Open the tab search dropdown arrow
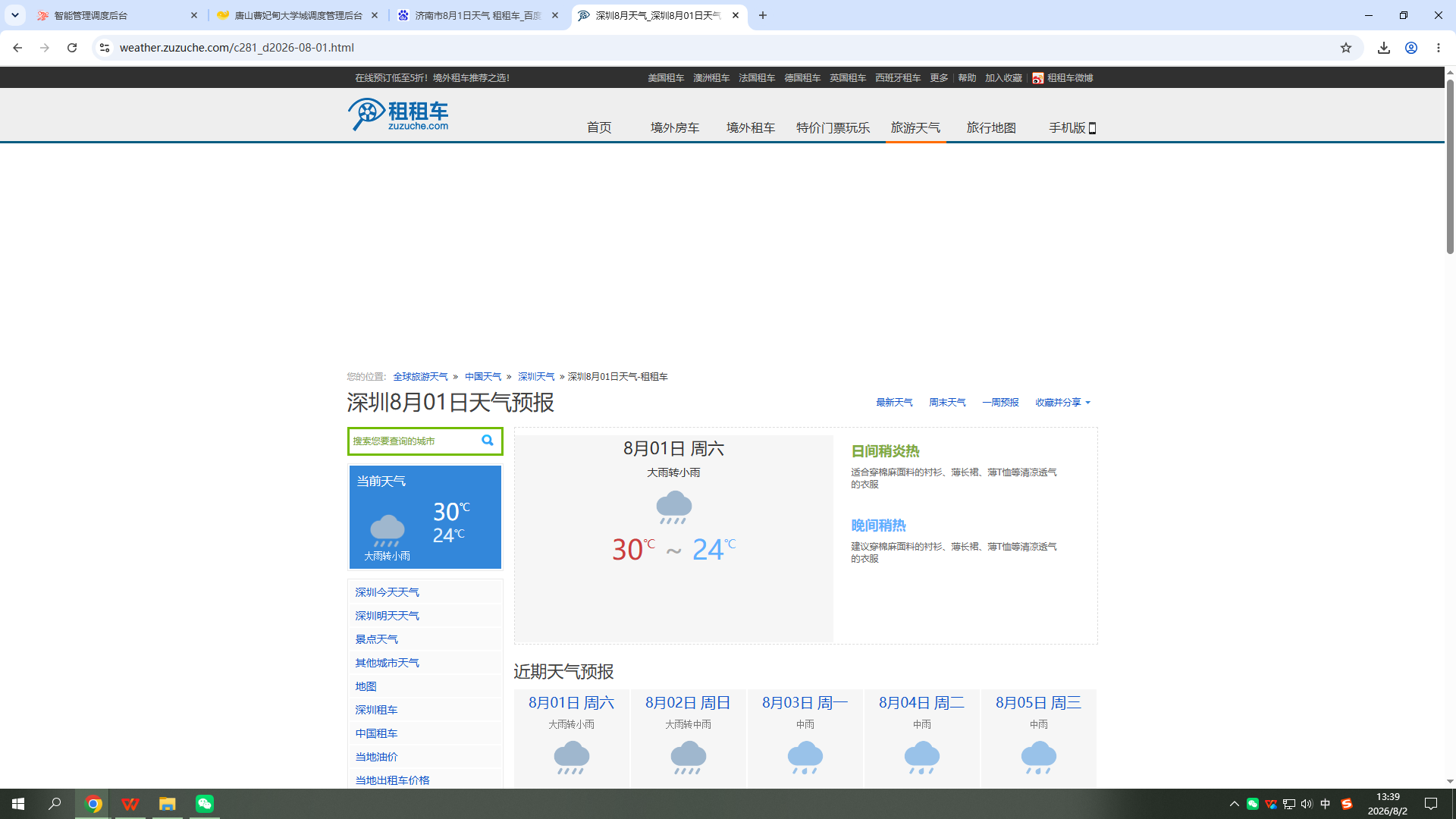Viewport: 1456px width, 819px height. (x=14, y=15)
